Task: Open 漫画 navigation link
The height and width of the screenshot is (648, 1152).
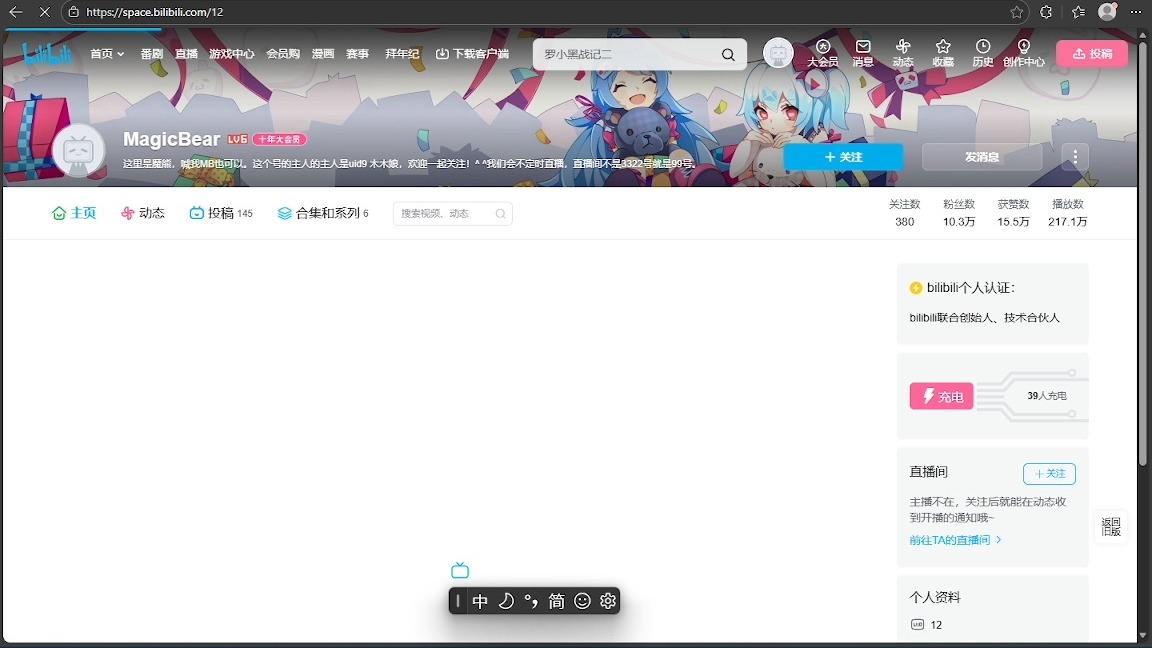Action: [x=323, y=54]
